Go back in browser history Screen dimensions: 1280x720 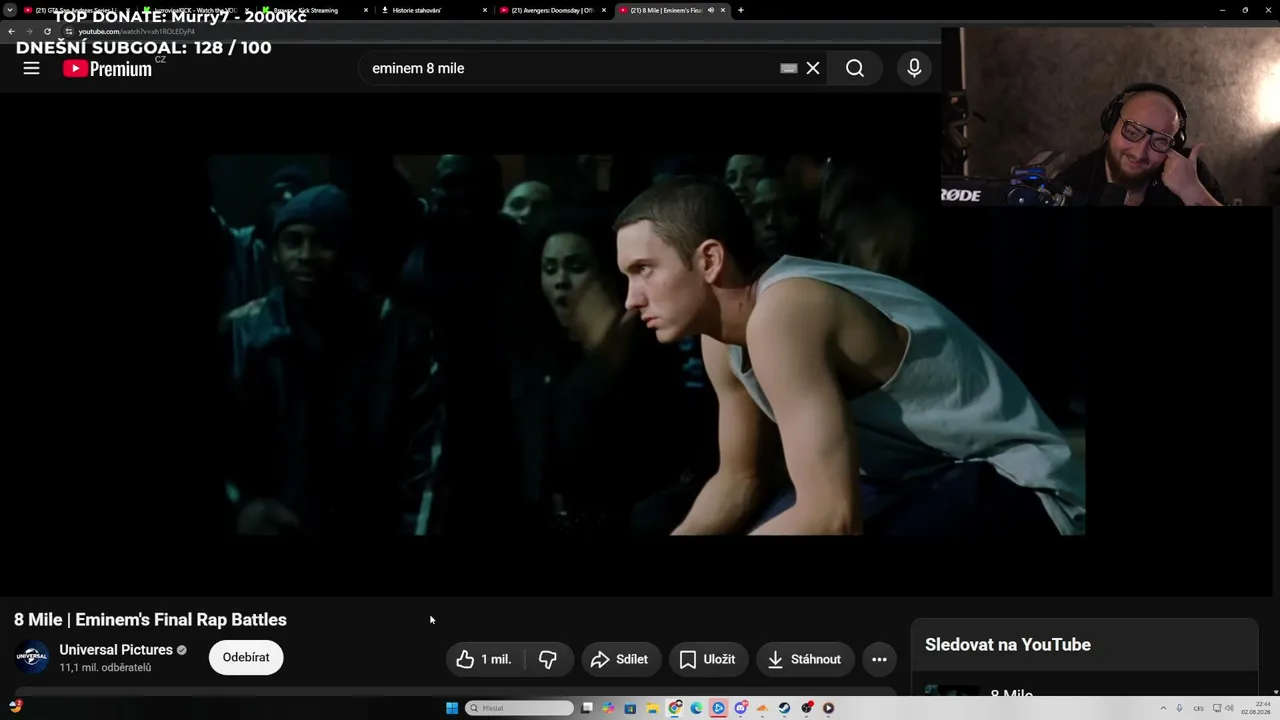pos(11,31)
